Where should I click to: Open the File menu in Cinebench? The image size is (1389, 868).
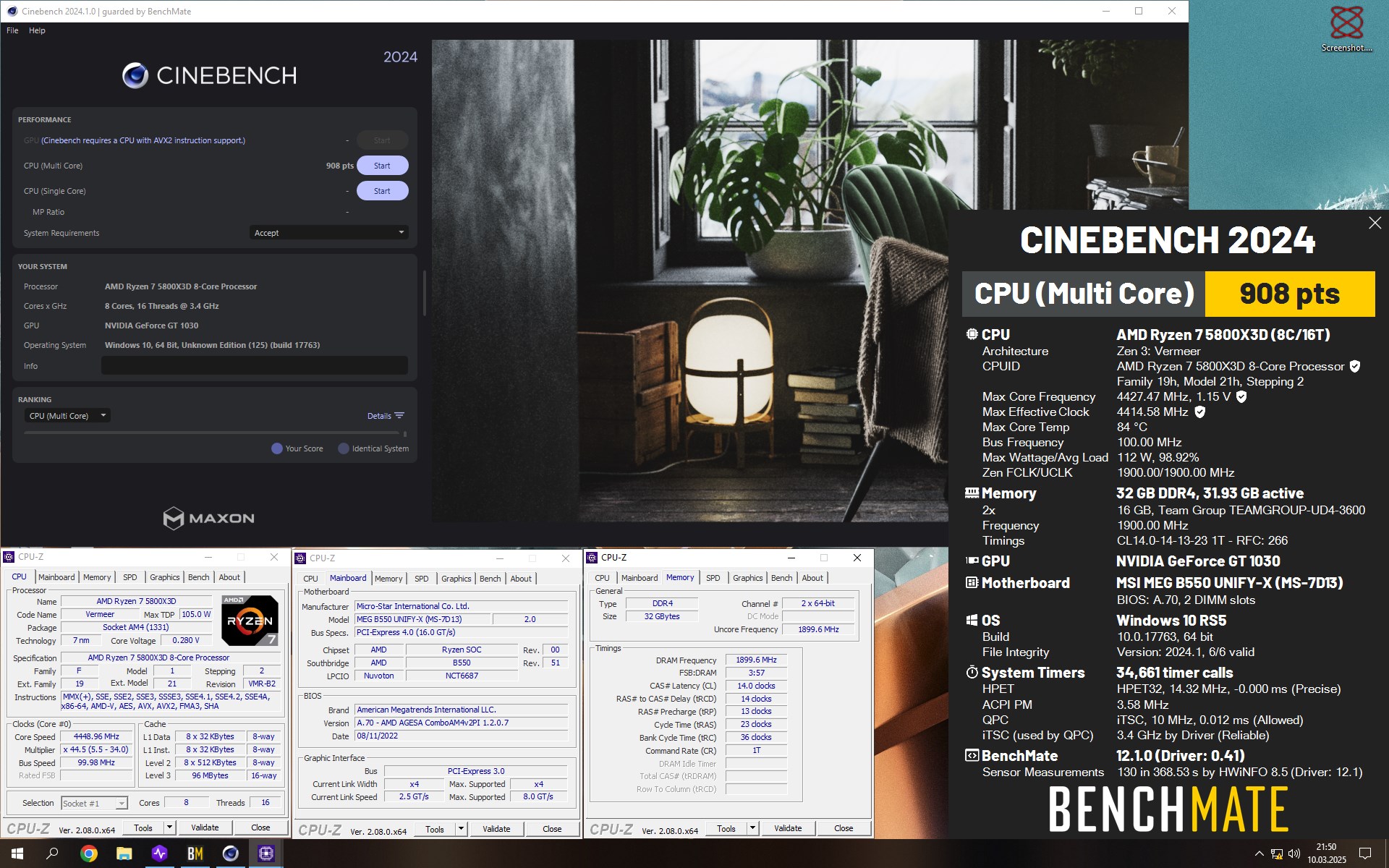pyautogui.click(x=12, y=30)
